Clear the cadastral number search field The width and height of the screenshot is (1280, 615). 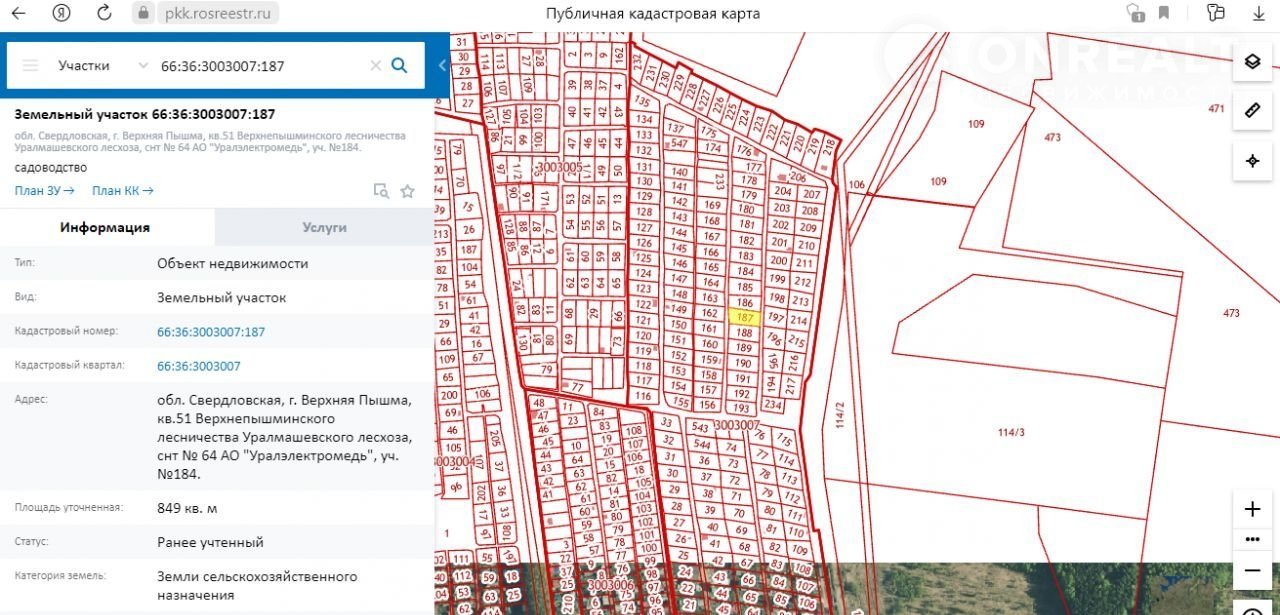point(376,66)
